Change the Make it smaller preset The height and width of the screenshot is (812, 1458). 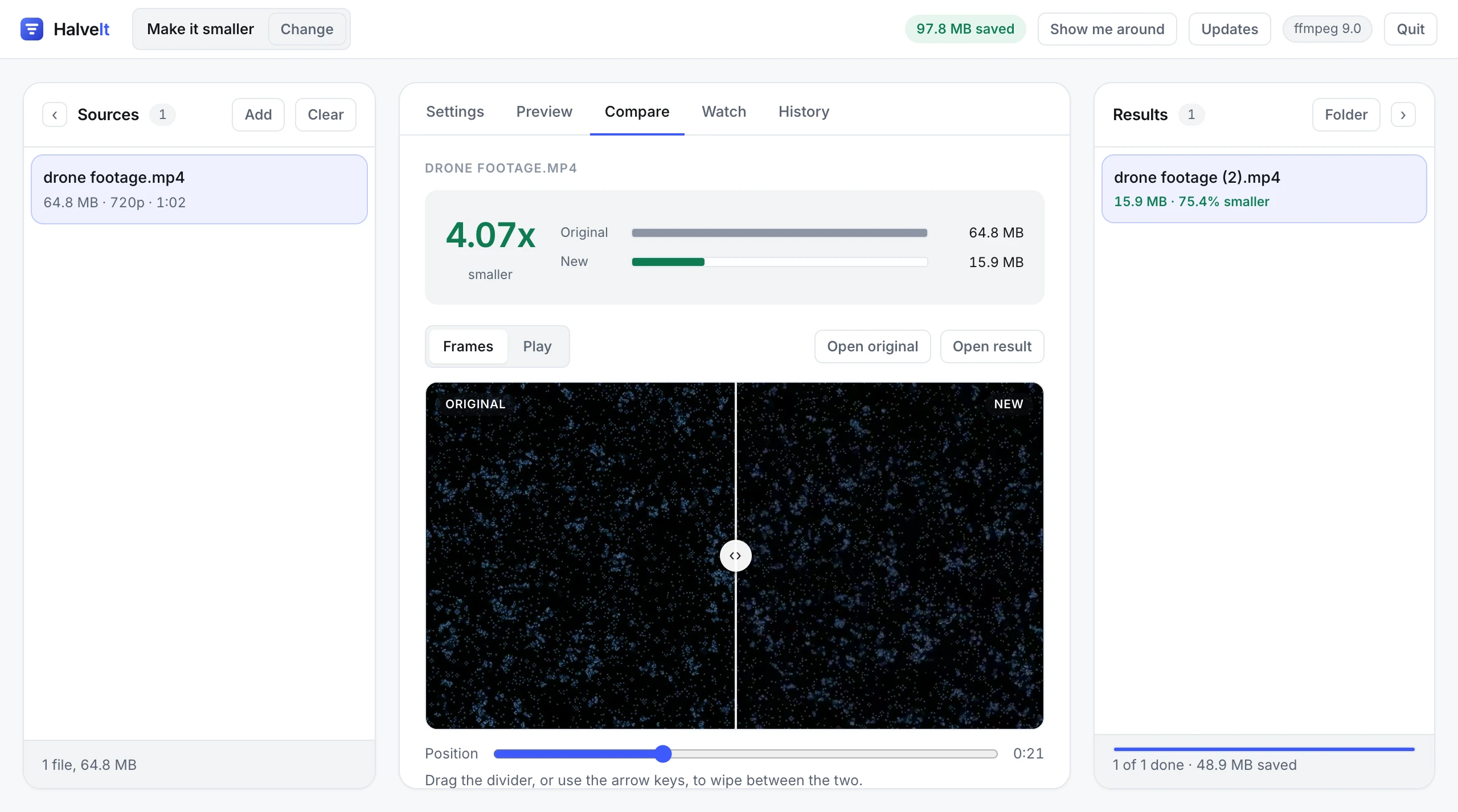click(307, 29)
